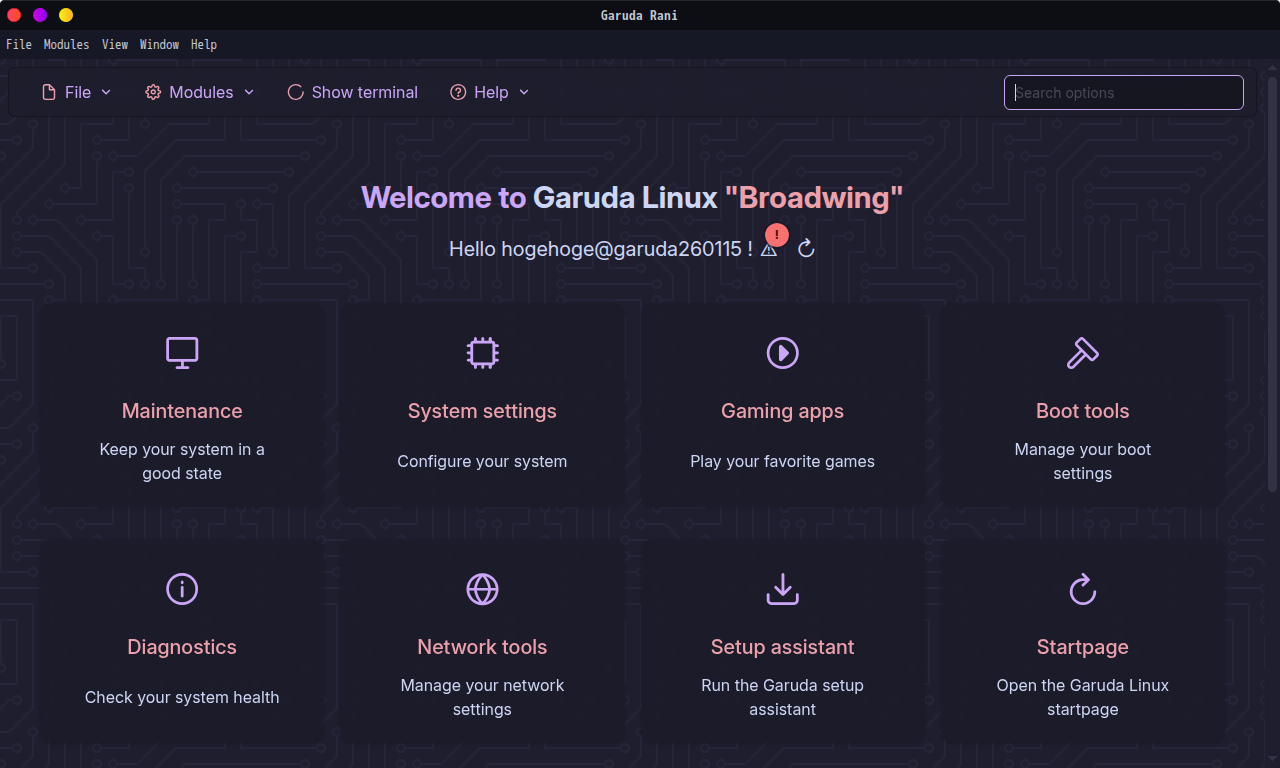Click the "Network tools" card title
Image resolution: width=1280 pixels, height=768 pixels.
click(482, 647)
